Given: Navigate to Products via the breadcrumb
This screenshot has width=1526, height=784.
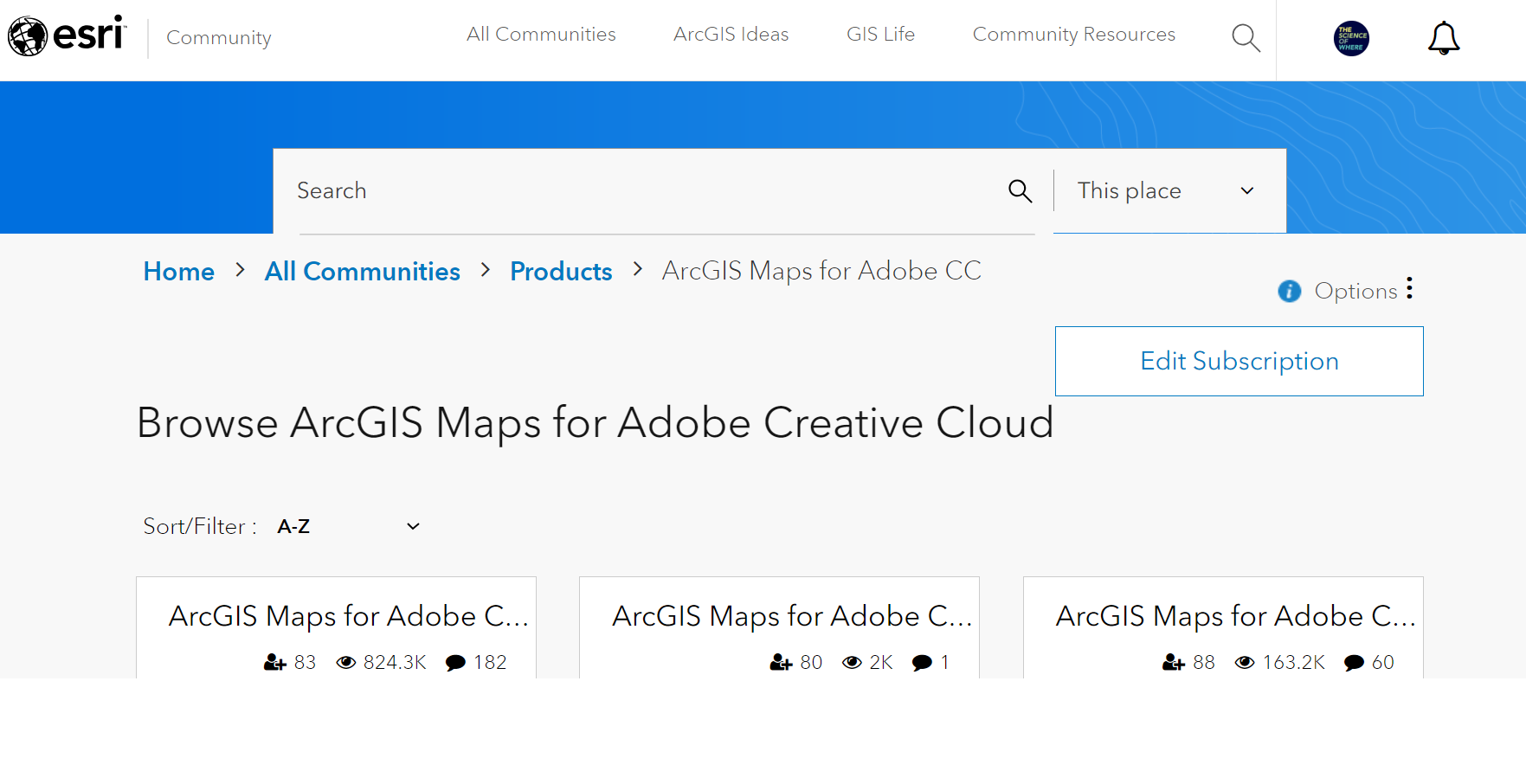Looking at the screenshot, I should point(561,271).
